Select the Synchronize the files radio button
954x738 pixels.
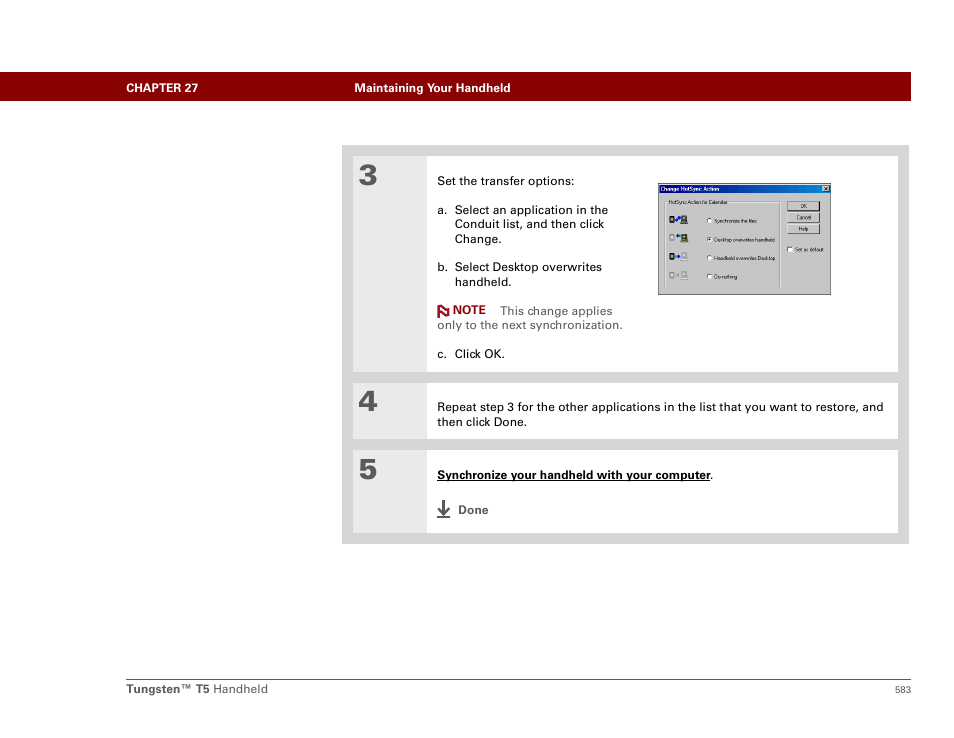click(x=709, y=221)
